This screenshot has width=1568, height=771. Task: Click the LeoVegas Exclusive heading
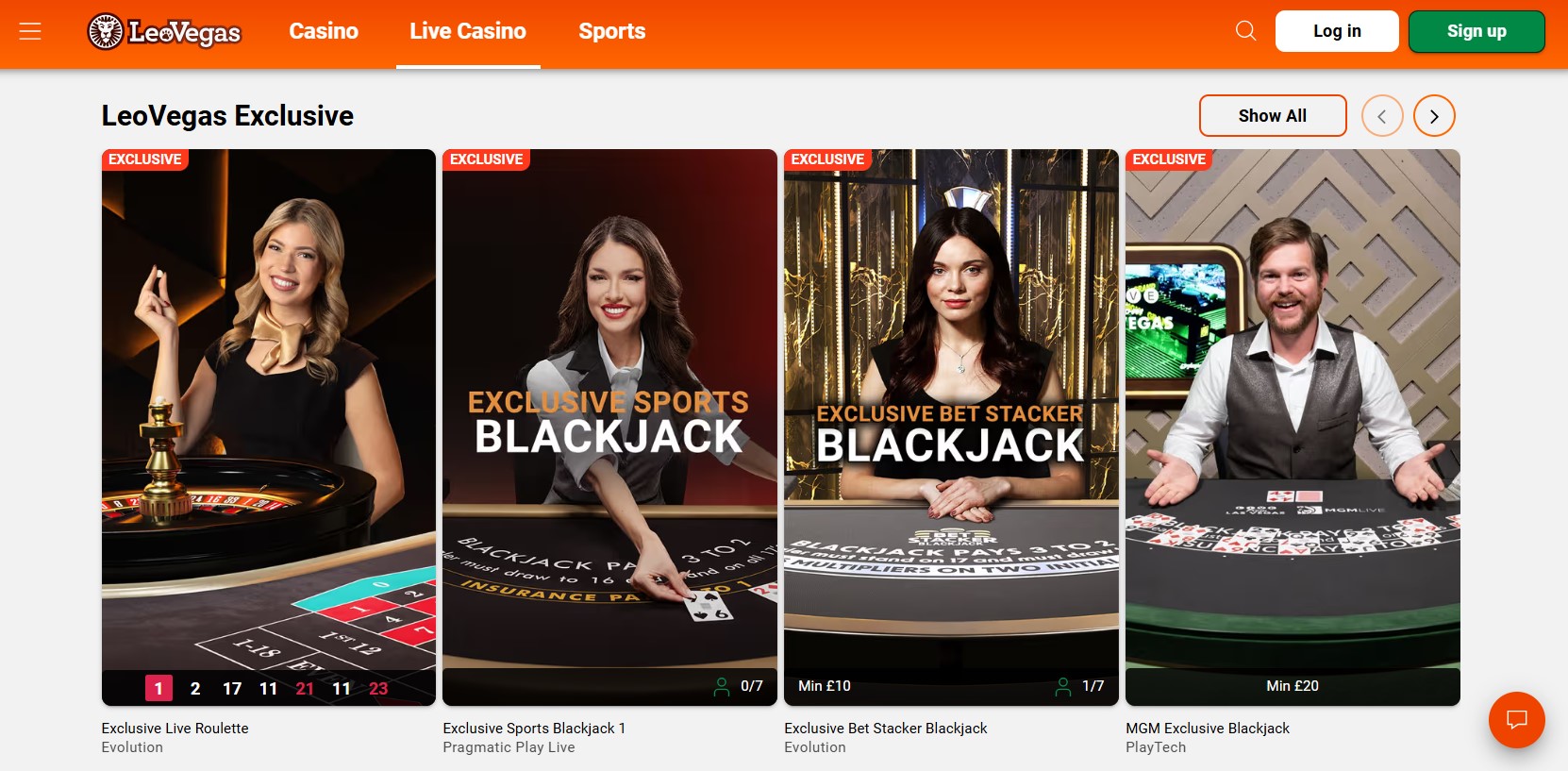227,116
